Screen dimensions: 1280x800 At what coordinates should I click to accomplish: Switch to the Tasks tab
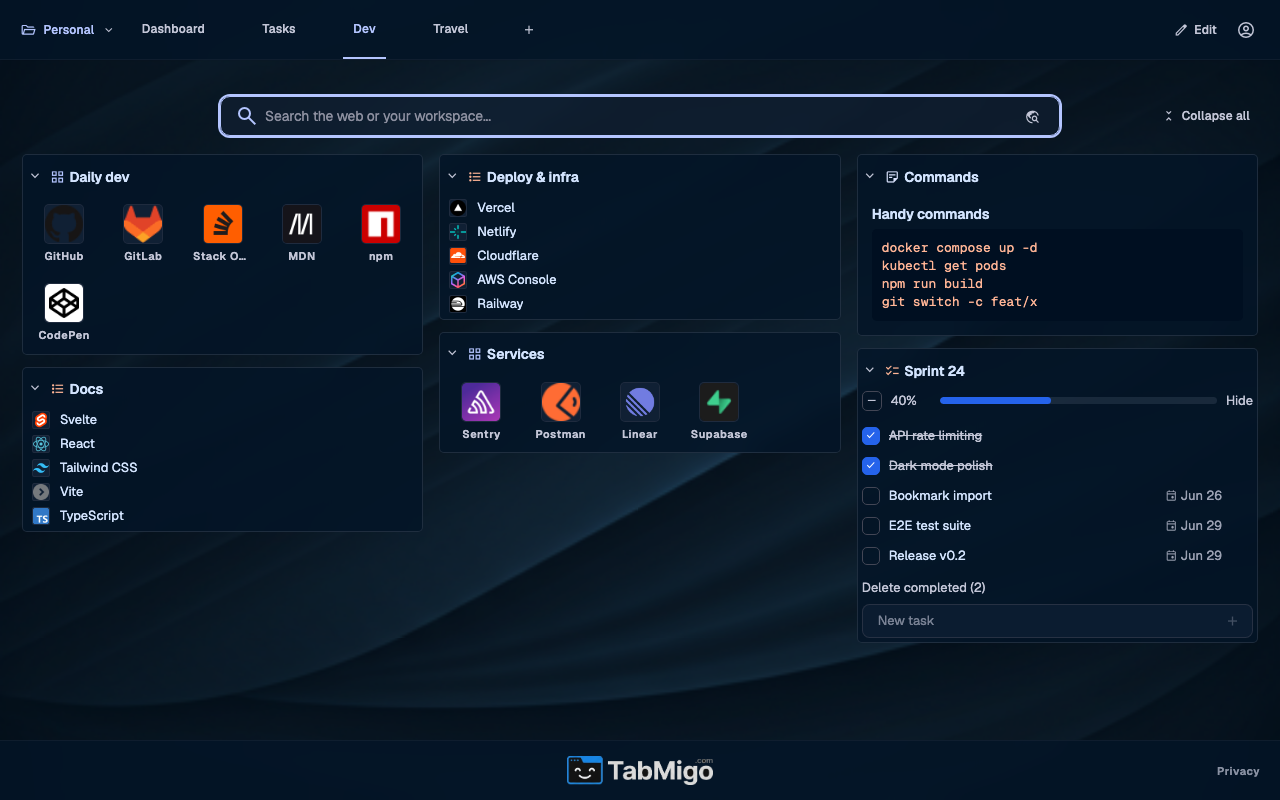pos(279,29)
